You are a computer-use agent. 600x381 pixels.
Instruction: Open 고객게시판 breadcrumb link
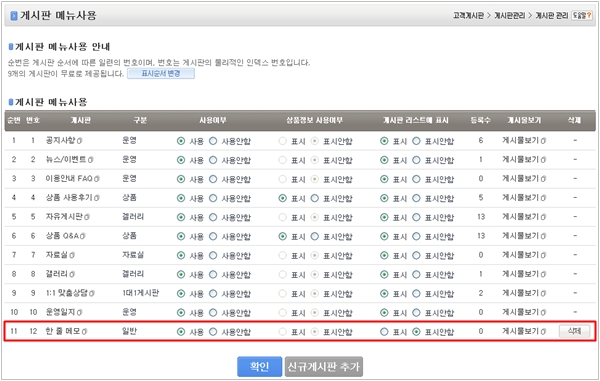coord(468,15)
